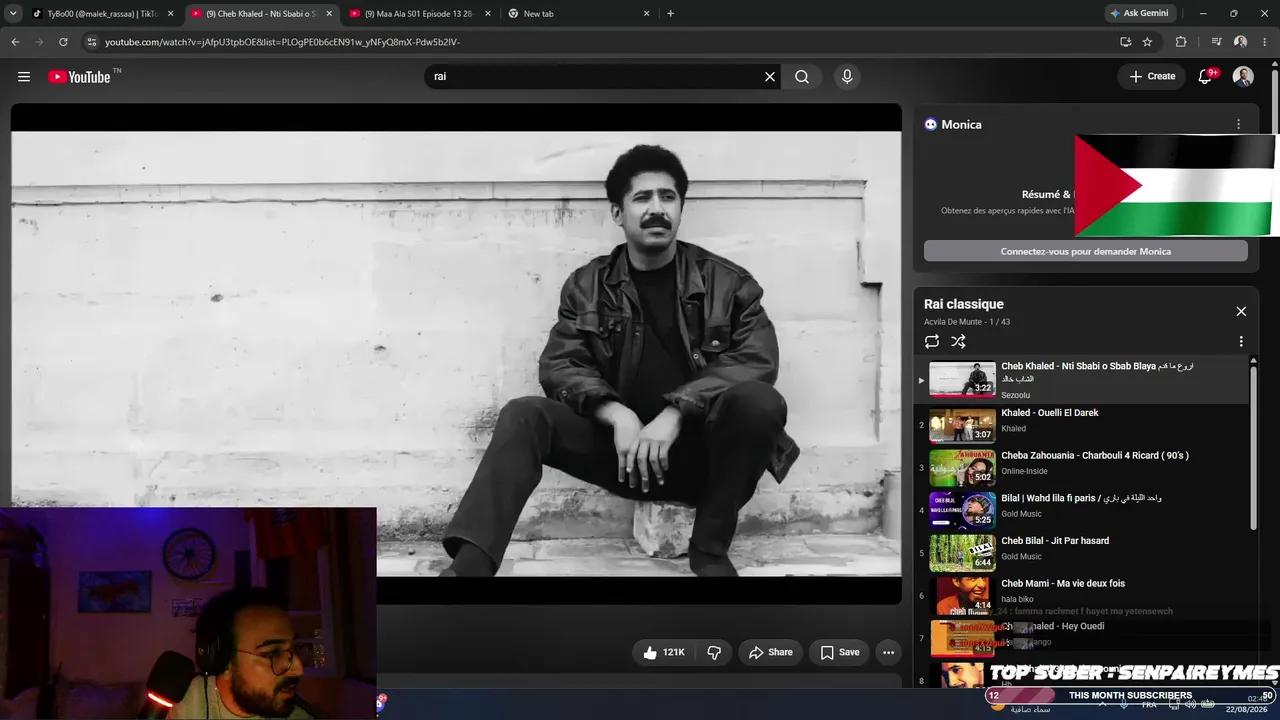The image size is (1280, 720).
Task: Bookmark this page with the star
Action: pos(1147,42)
